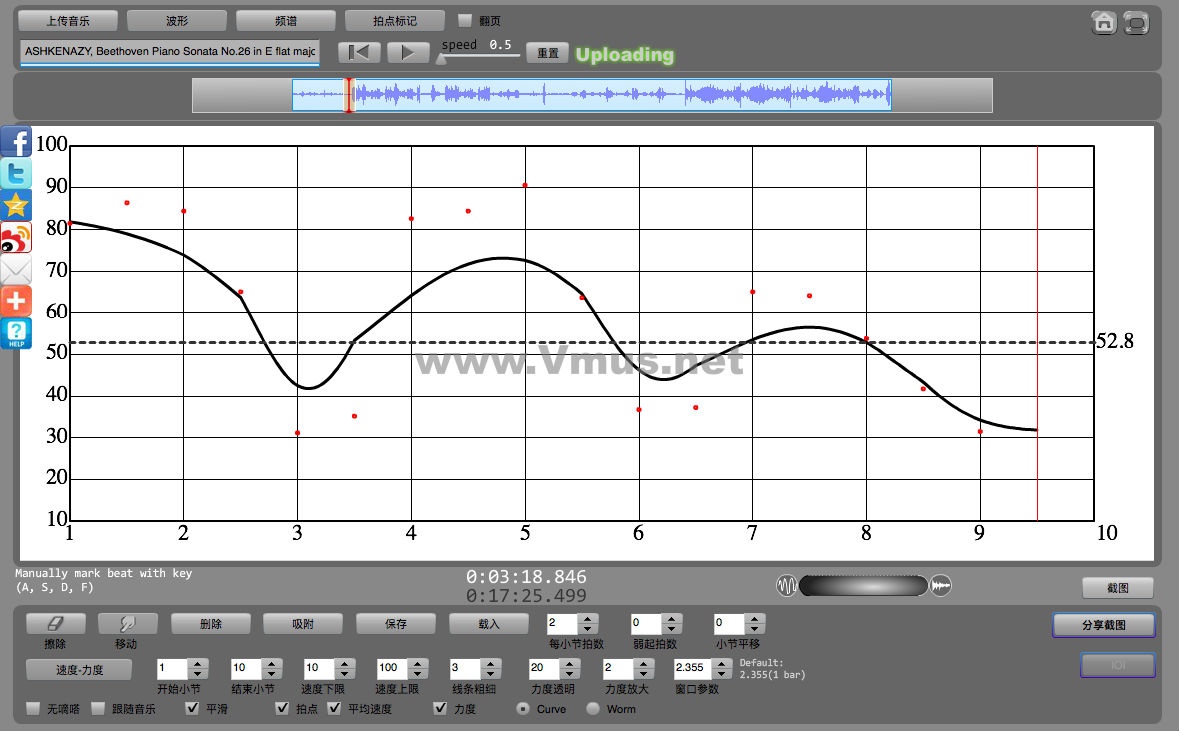Enable the 翻页 page-flip checkbox

coord(465,20)
